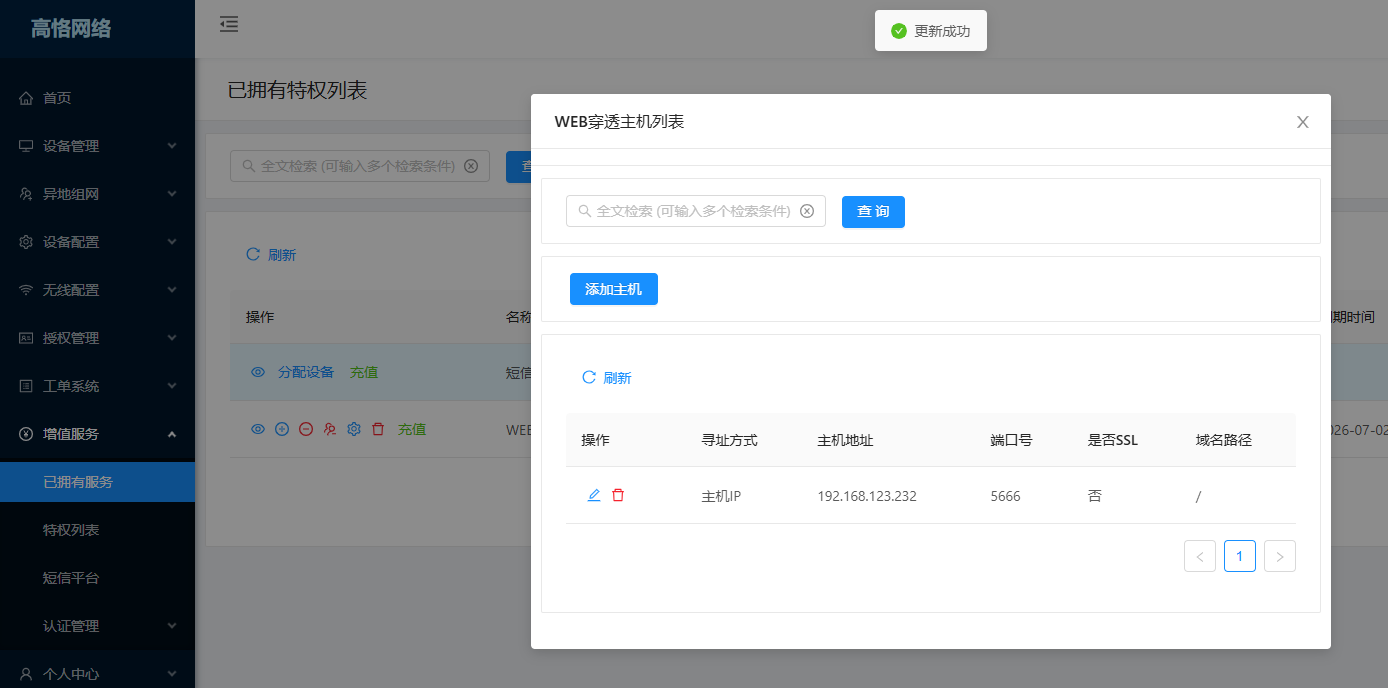The height and width of the screenshot is (688, 1388).
Task: Clear the dialog search field with the x icon
Action: (x=807, y=211)
